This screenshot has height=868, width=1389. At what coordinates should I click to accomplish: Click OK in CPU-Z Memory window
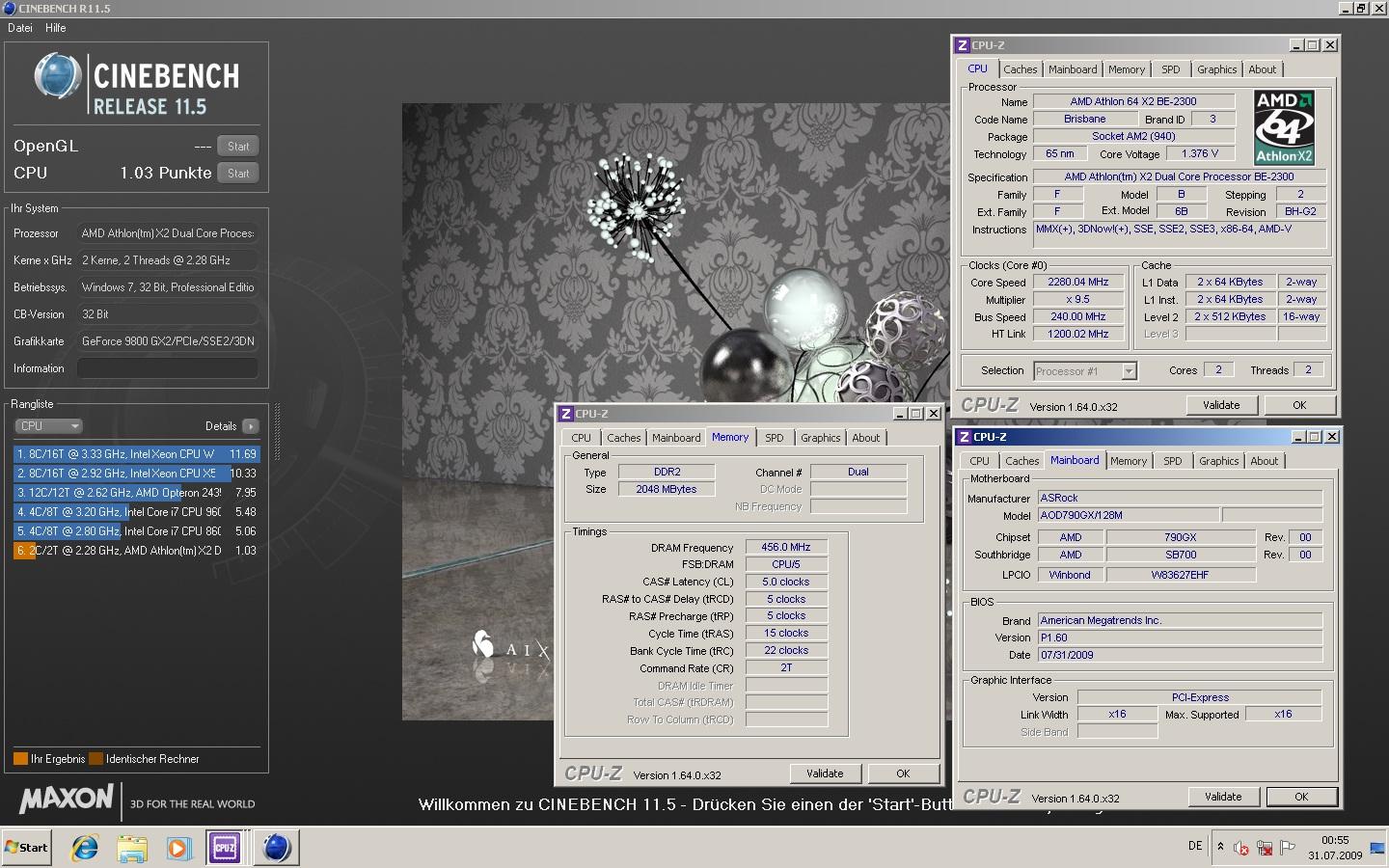tap(903, 773)
